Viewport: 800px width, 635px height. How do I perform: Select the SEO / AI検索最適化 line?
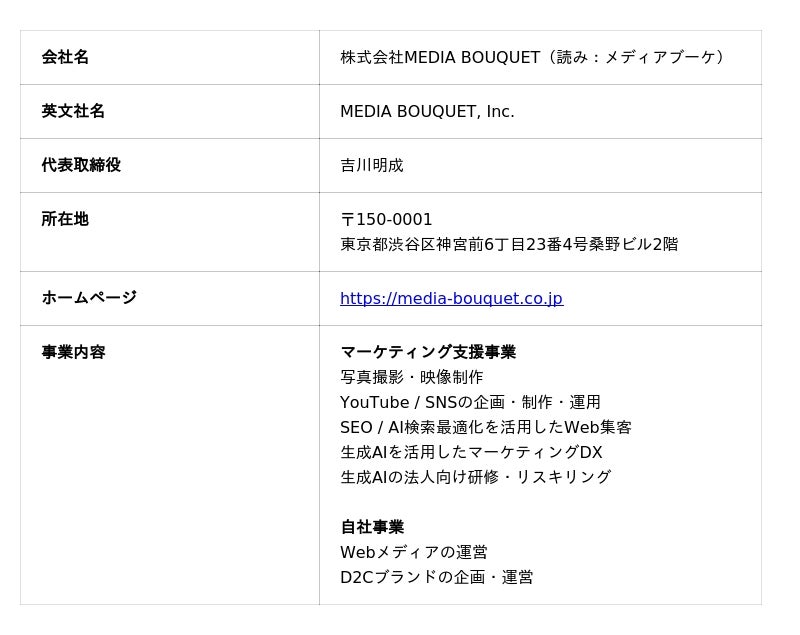(486, 427)
